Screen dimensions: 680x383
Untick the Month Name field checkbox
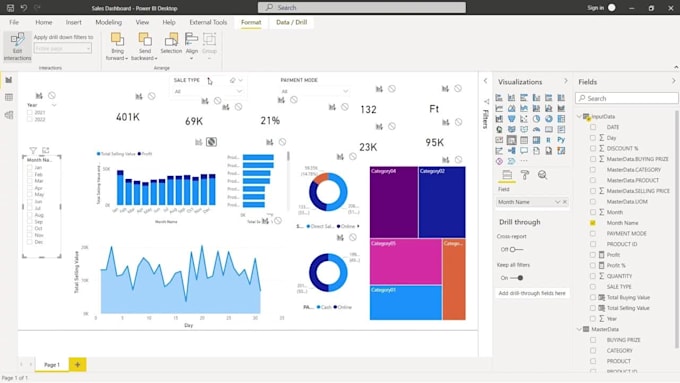tap(593, 223)
